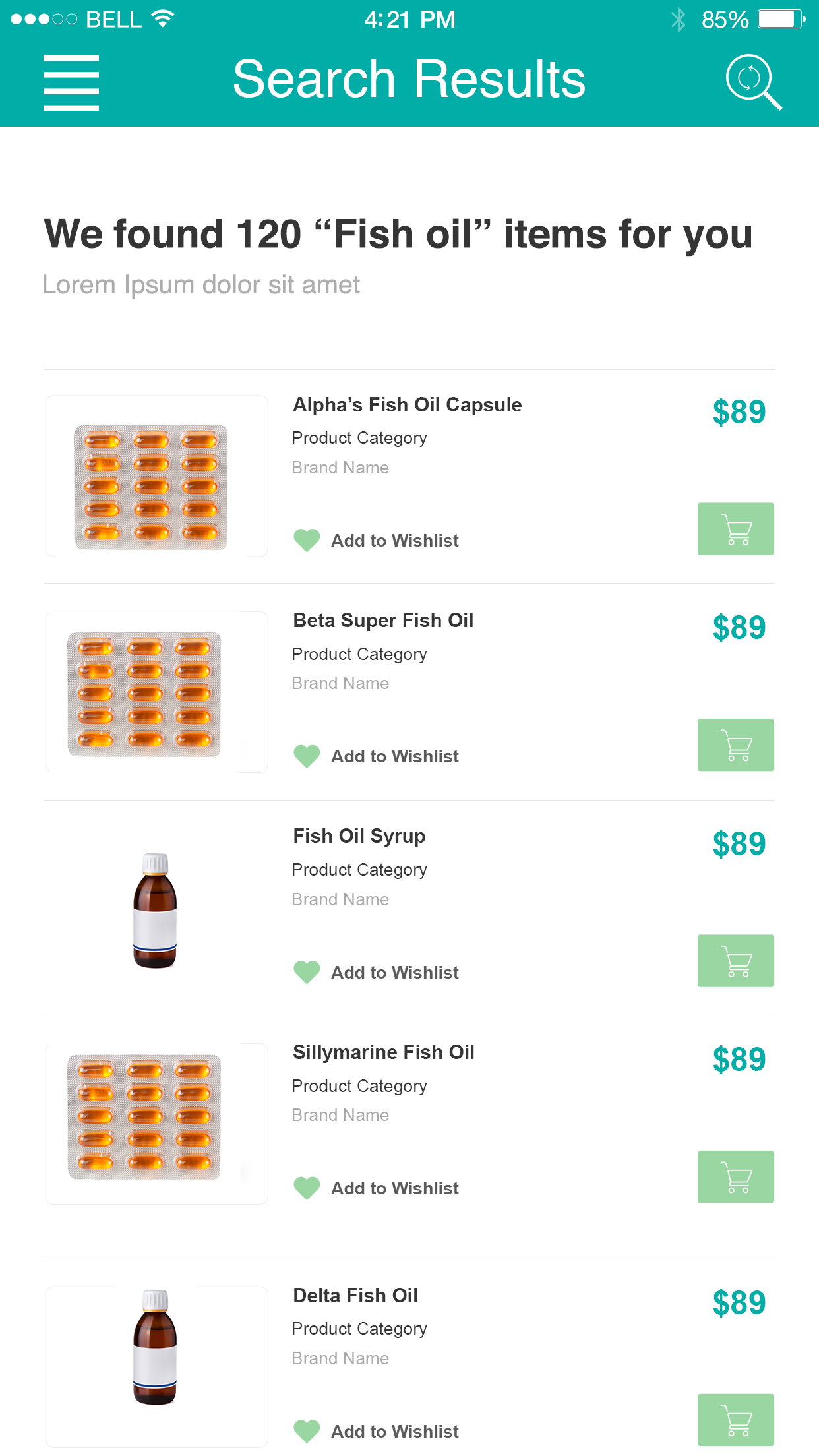Screen dimensions: 819x1456
Task: Add Delta Fish Oil to cart
Action: (735, 1420)
